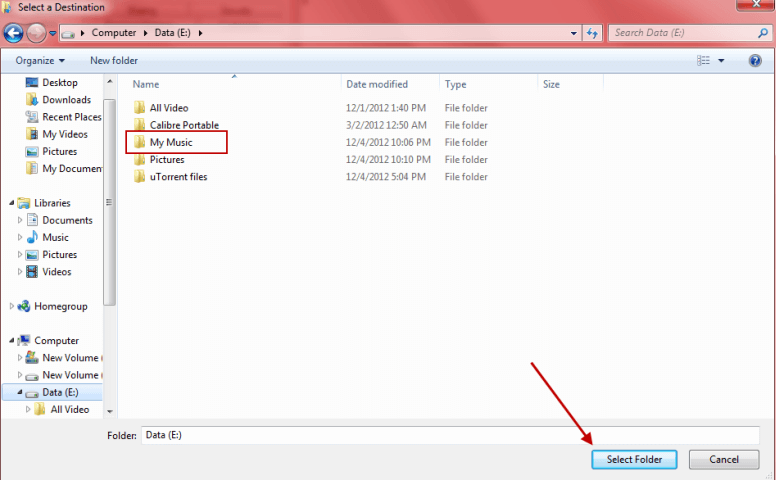Click the New folder button
The width and height of the screenshot is (776, 480).
[114, 60]
